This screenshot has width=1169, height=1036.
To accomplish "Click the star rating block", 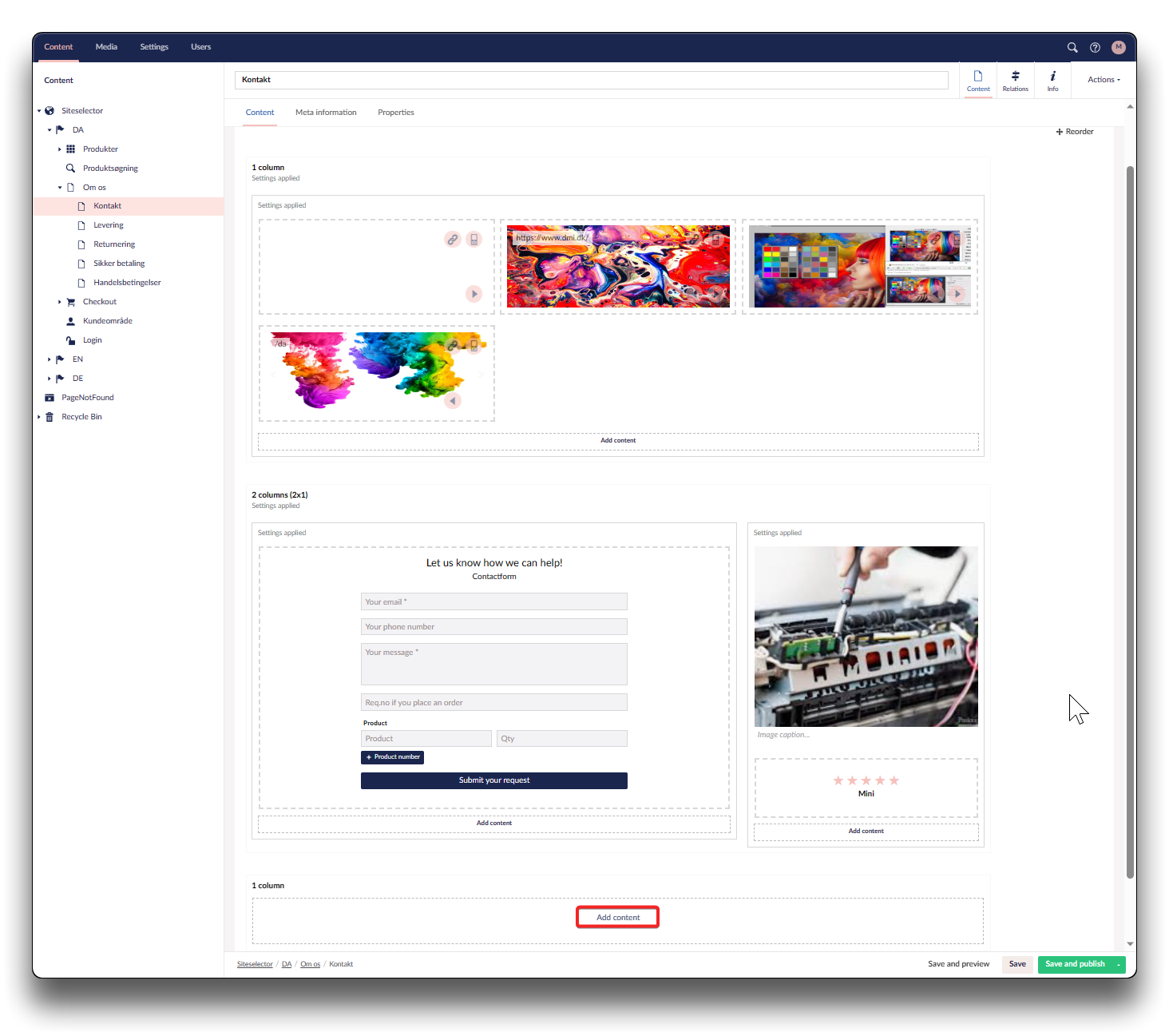I will (x=866, y=786).
